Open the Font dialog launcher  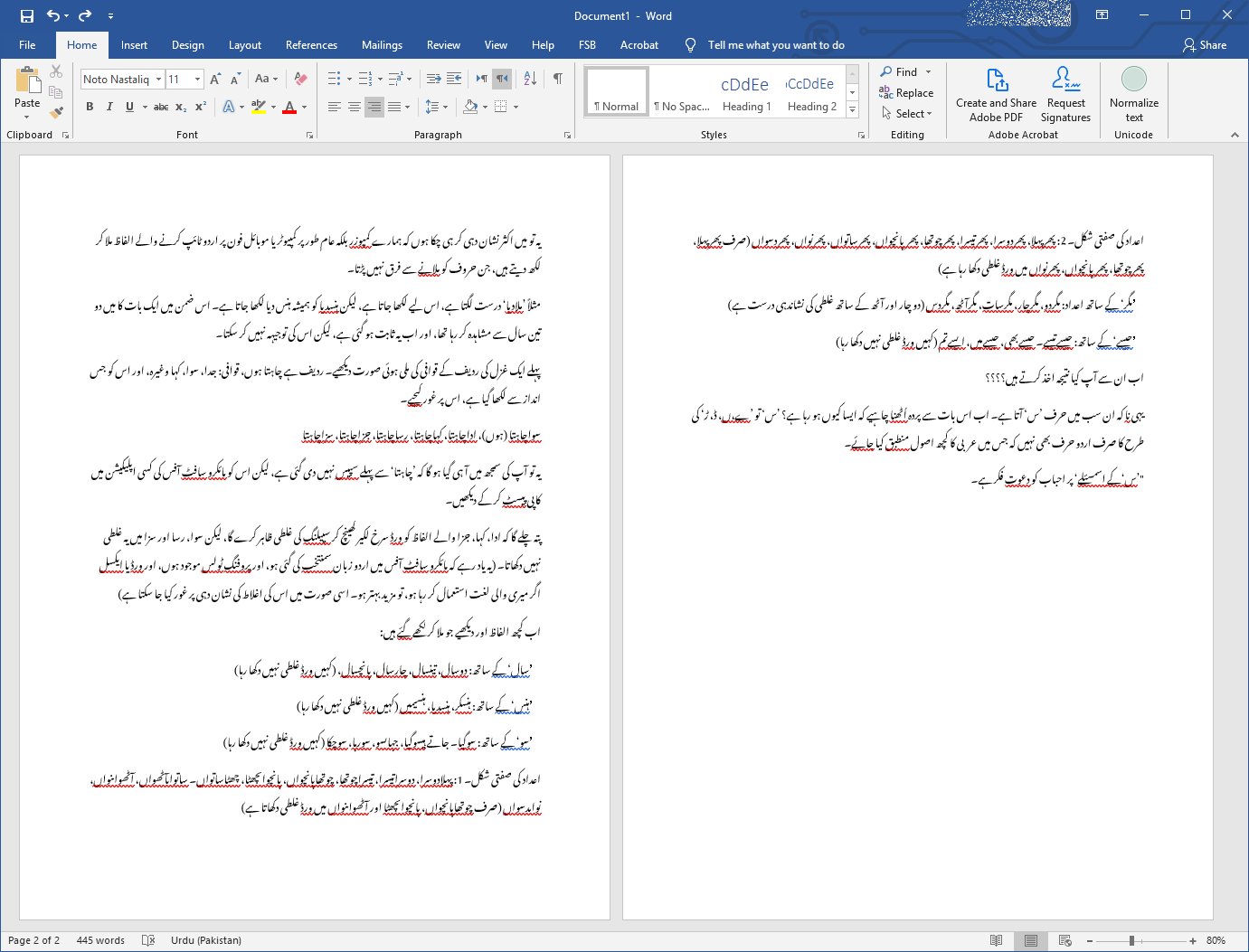click(310, 135)
